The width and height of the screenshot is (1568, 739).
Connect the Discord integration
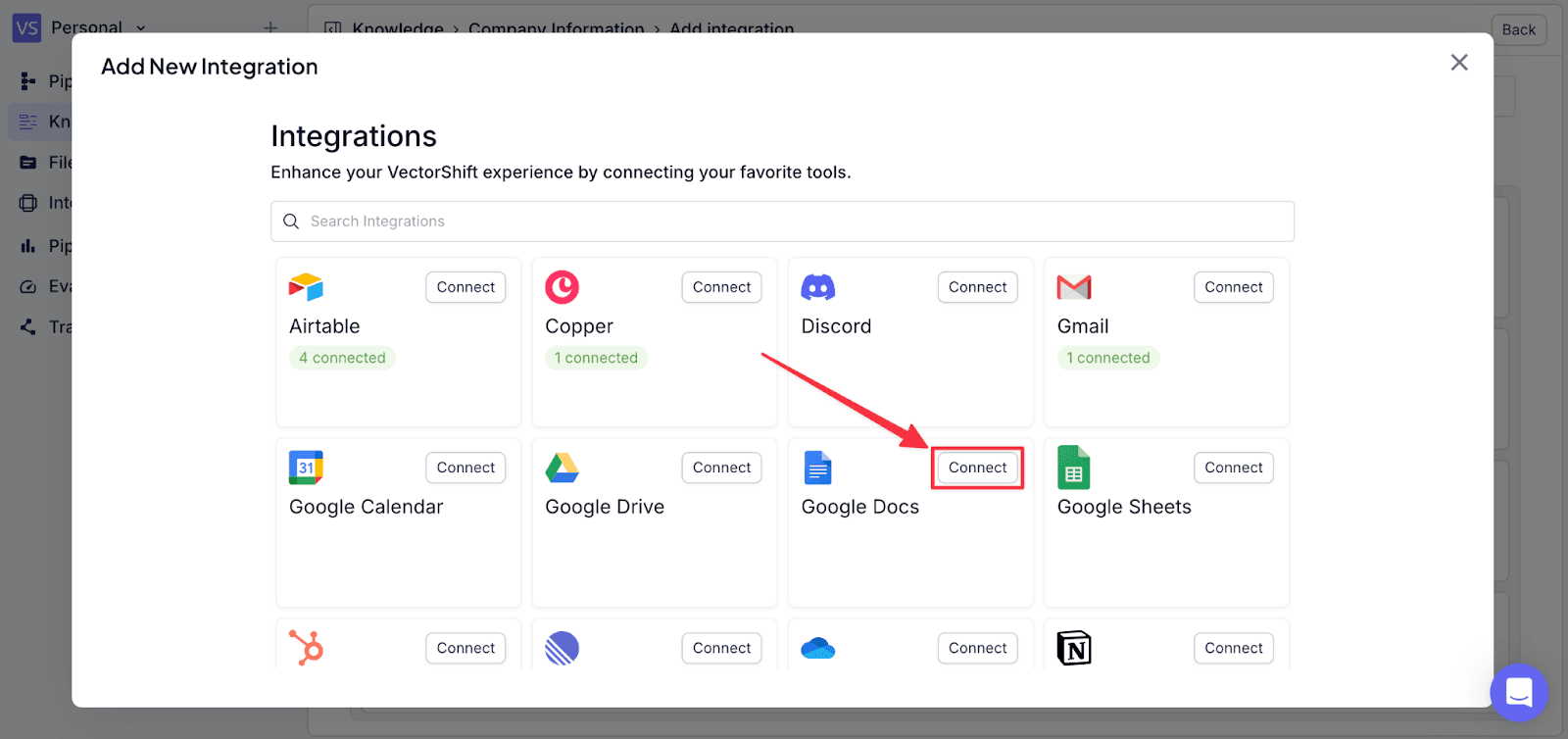pos(977,287)
